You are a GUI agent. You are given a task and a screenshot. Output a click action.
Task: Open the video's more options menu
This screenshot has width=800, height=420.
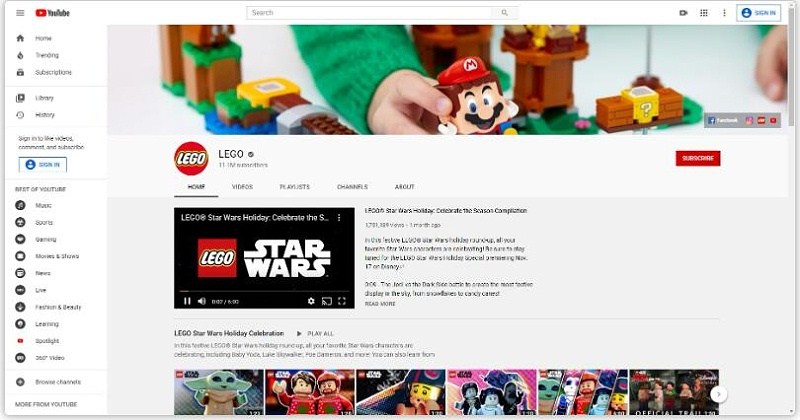pyautogui.click(x=339, y=217)
